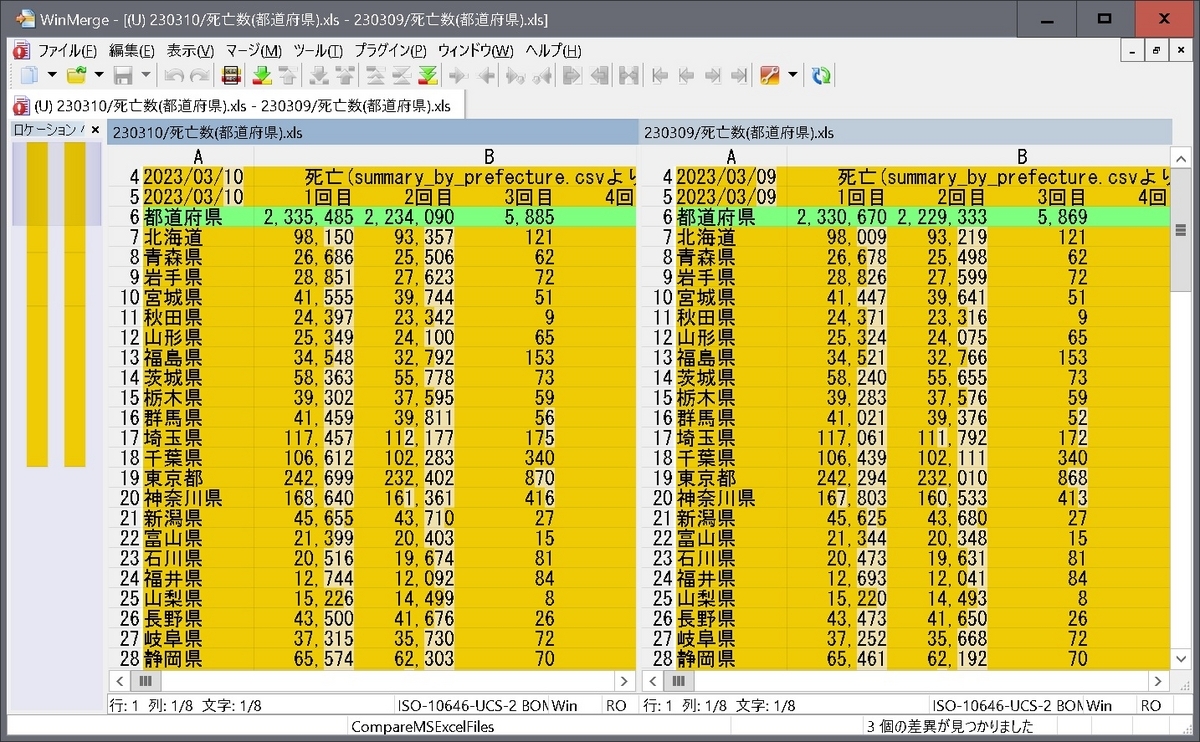
Task: Click the Redo toolbar icon
Action: [200, 75]
